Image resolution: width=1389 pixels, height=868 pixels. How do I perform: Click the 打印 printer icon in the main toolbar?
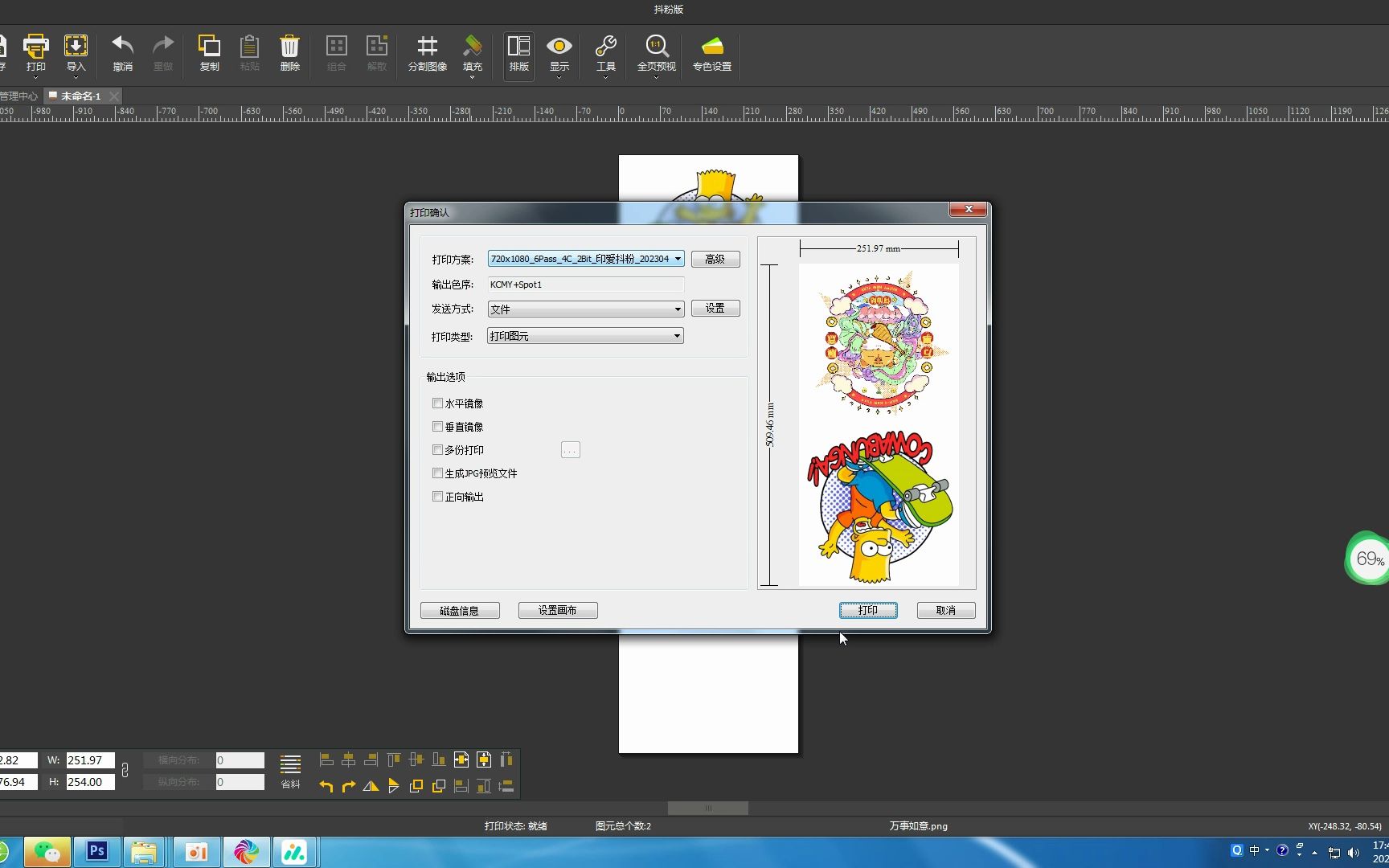[35, 47]
